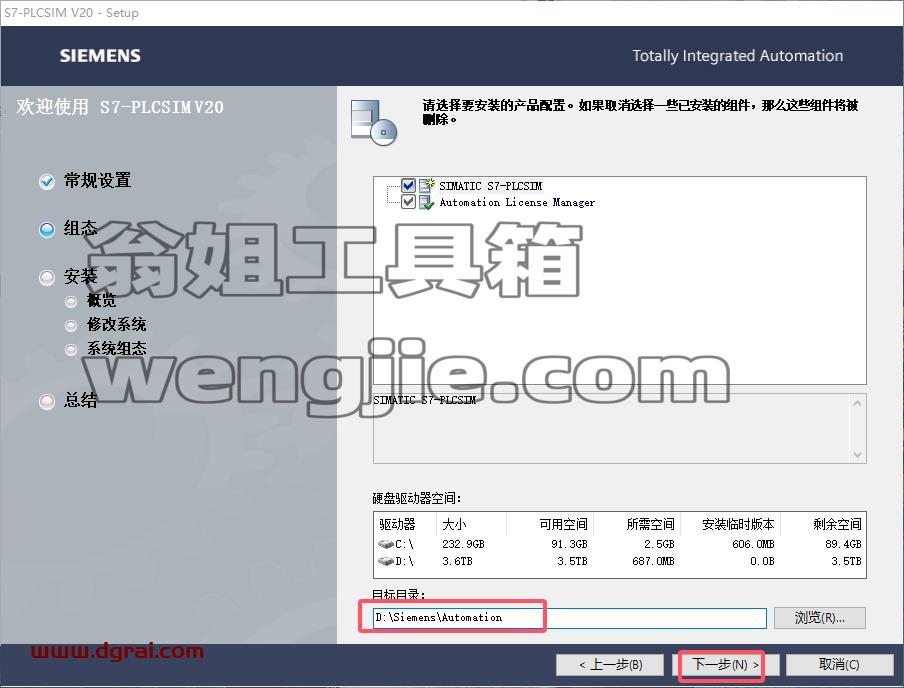Viewport: 904px width, 688px height.
Task: Click the 可用空间 column header
Action: tap(550, 524)
